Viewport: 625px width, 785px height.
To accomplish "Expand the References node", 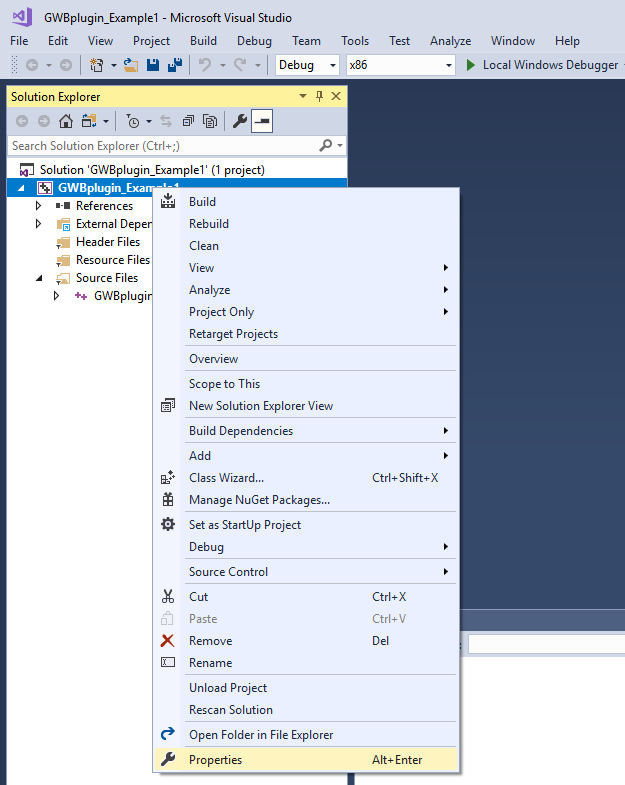I will [39, 206].
